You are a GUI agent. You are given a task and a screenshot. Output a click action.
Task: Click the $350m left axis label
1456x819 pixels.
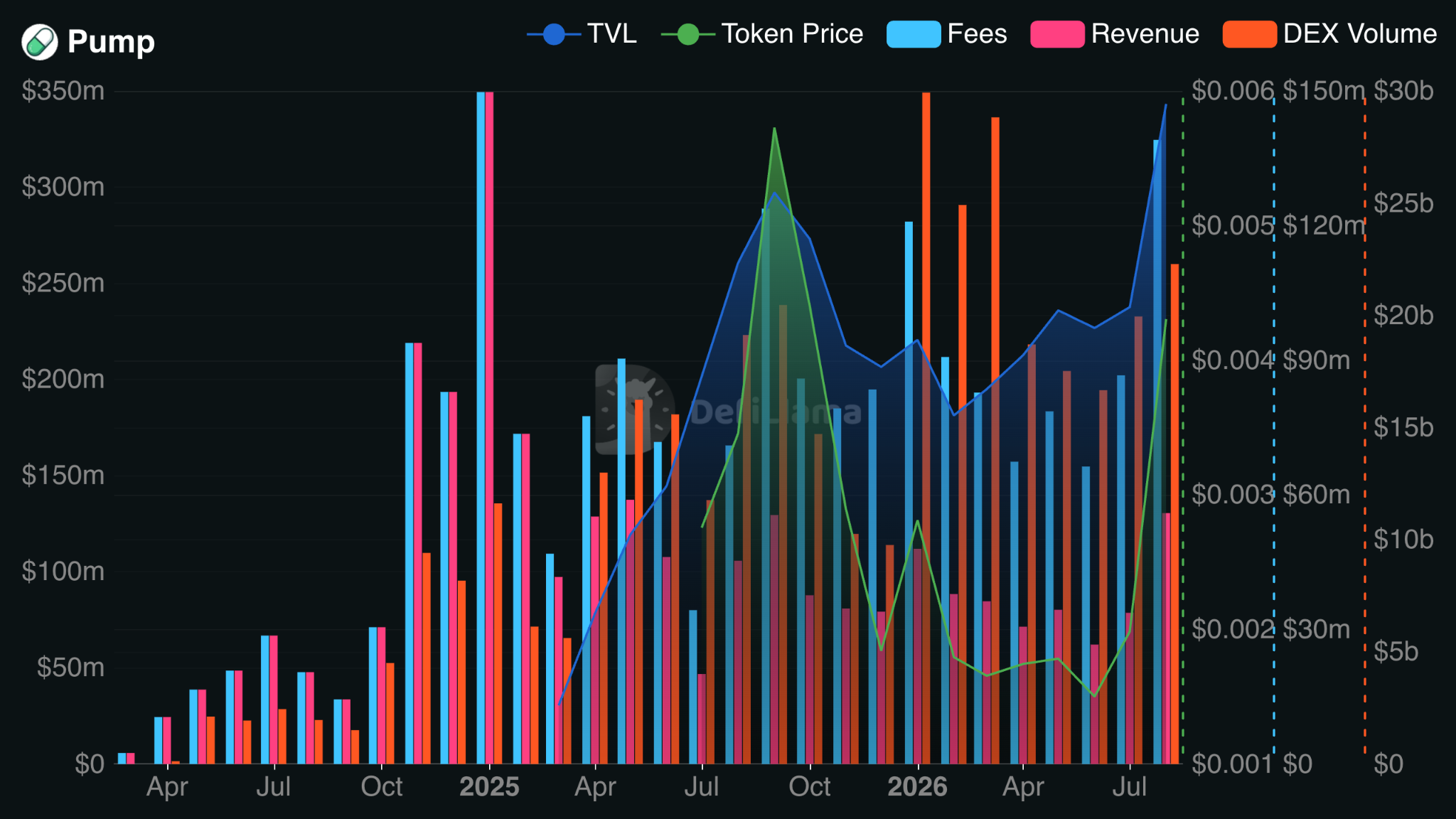[x=63, y=91]
